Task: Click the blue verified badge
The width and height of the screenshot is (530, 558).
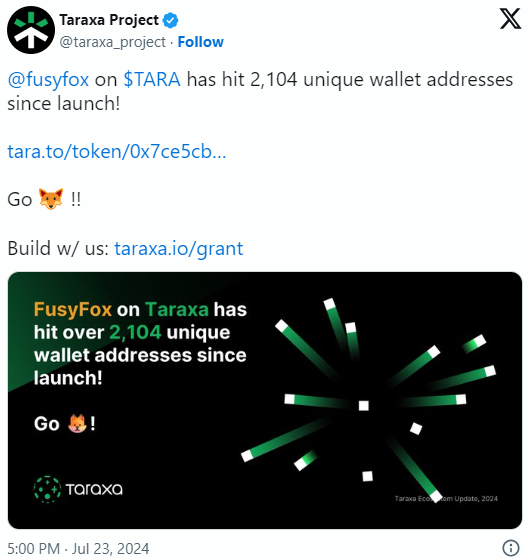Action: 170,20
